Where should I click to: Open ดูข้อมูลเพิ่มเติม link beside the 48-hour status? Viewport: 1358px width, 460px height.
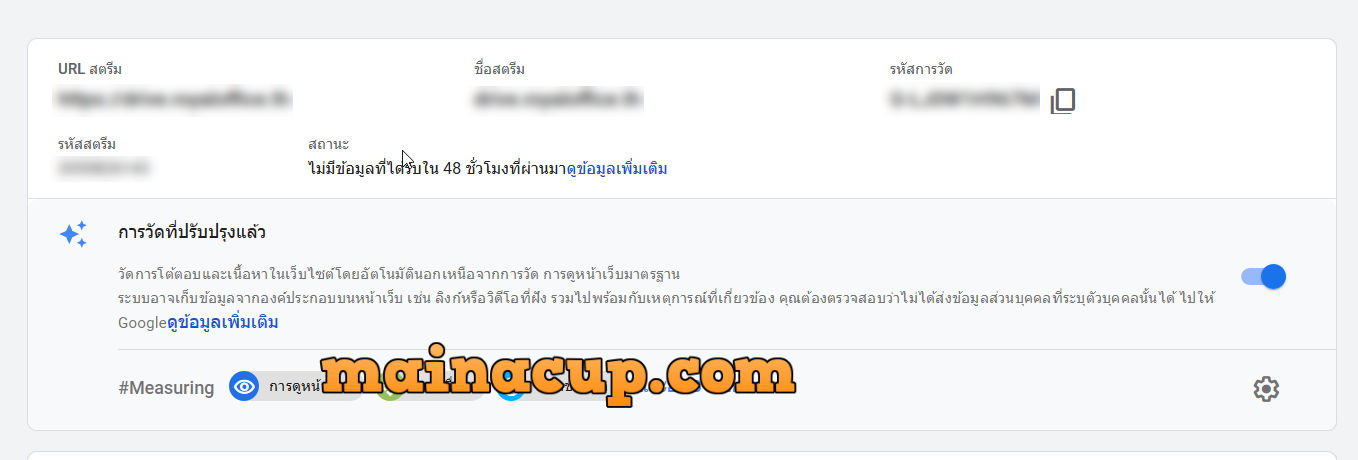click(x=617, y=169)
